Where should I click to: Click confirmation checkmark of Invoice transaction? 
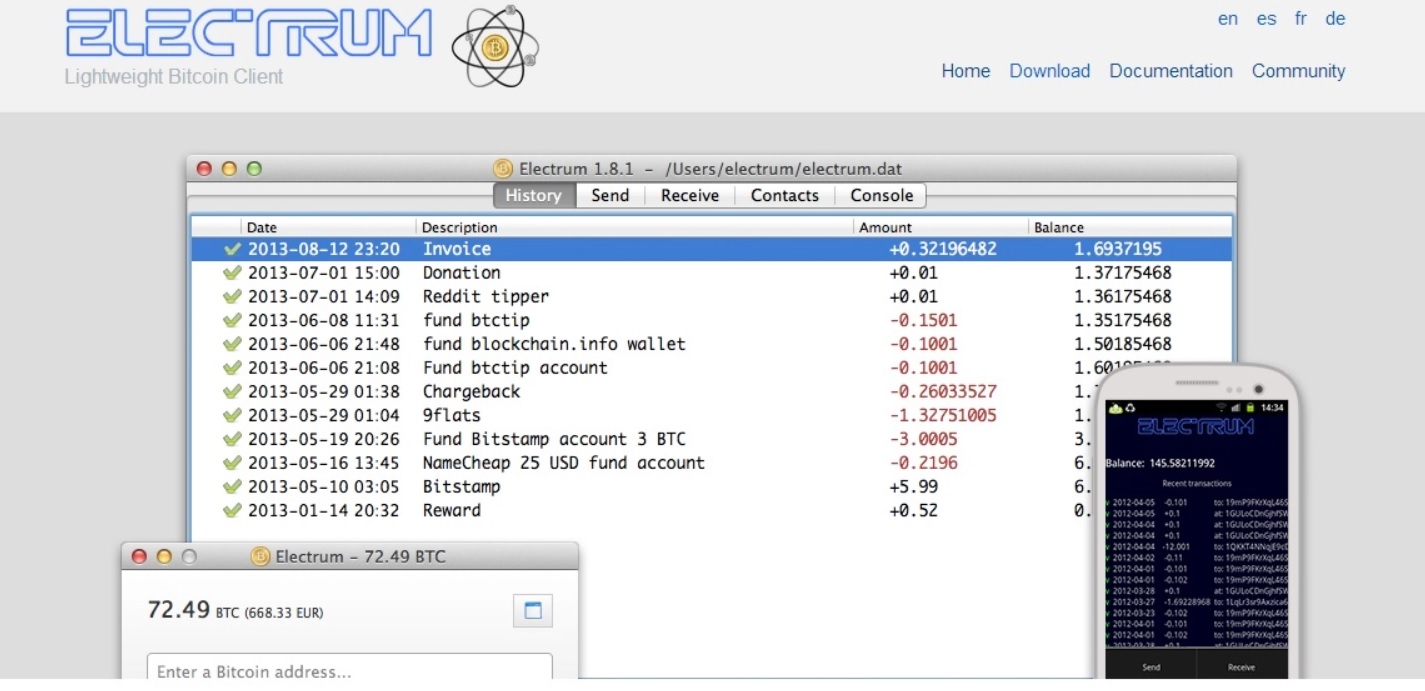(233, 249)
